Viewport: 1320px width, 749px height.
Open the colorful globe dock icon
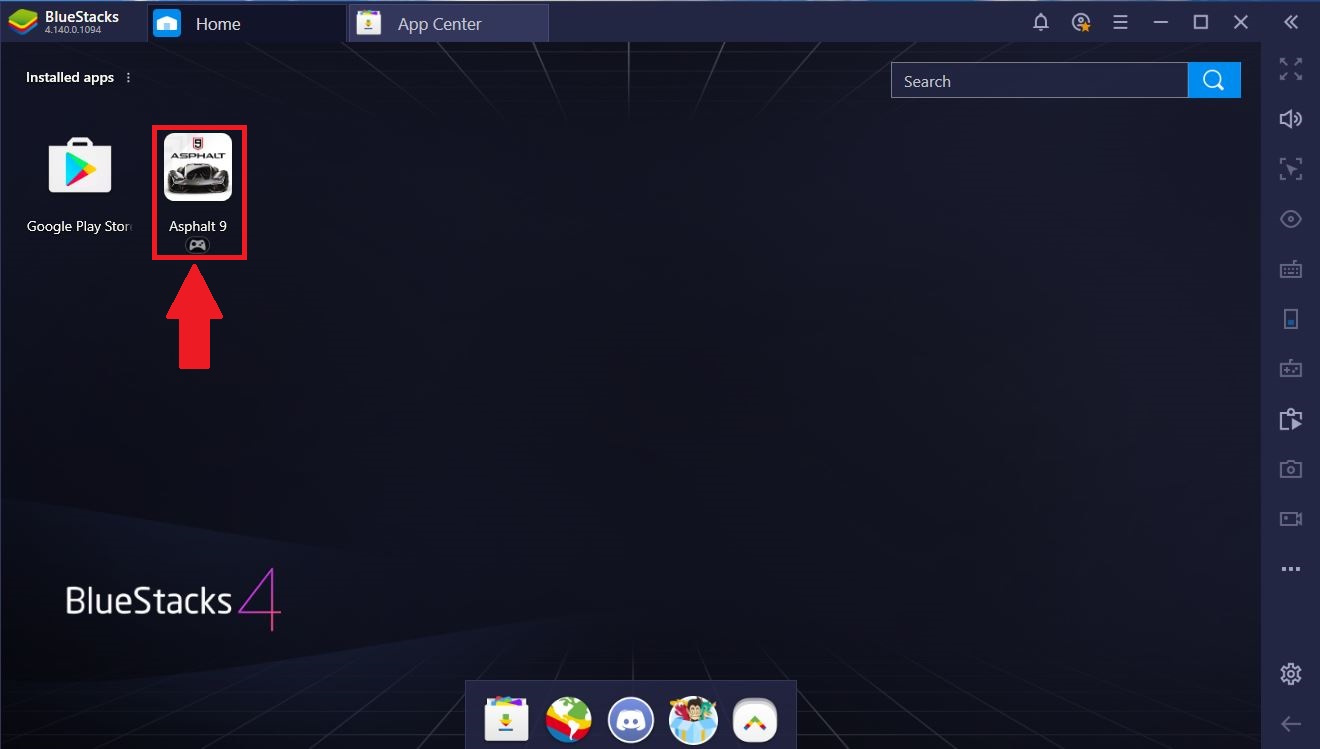click(568, 719)
